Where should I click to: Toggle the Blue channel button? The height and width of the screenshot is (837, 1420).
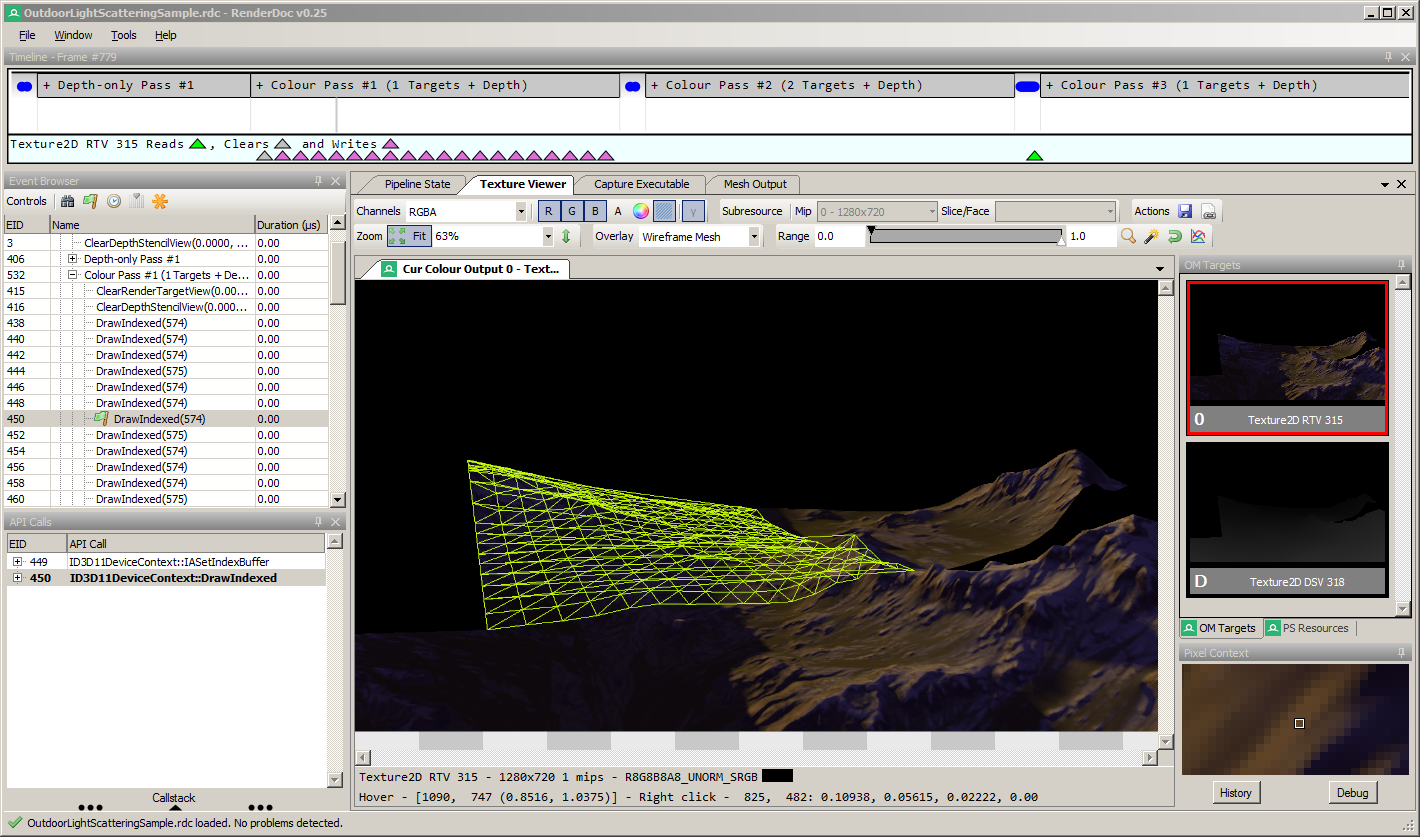pyautogui.click(x=595, y=211)
